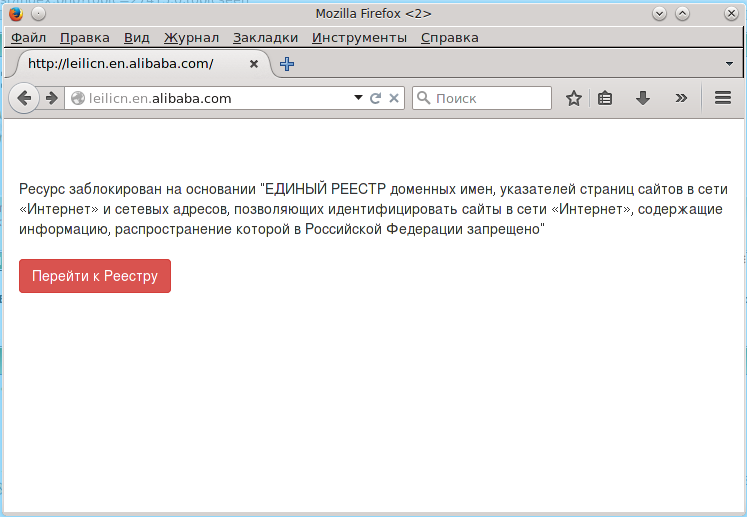Open the Файл menu

pyautogui.click(x=29, y=38)
